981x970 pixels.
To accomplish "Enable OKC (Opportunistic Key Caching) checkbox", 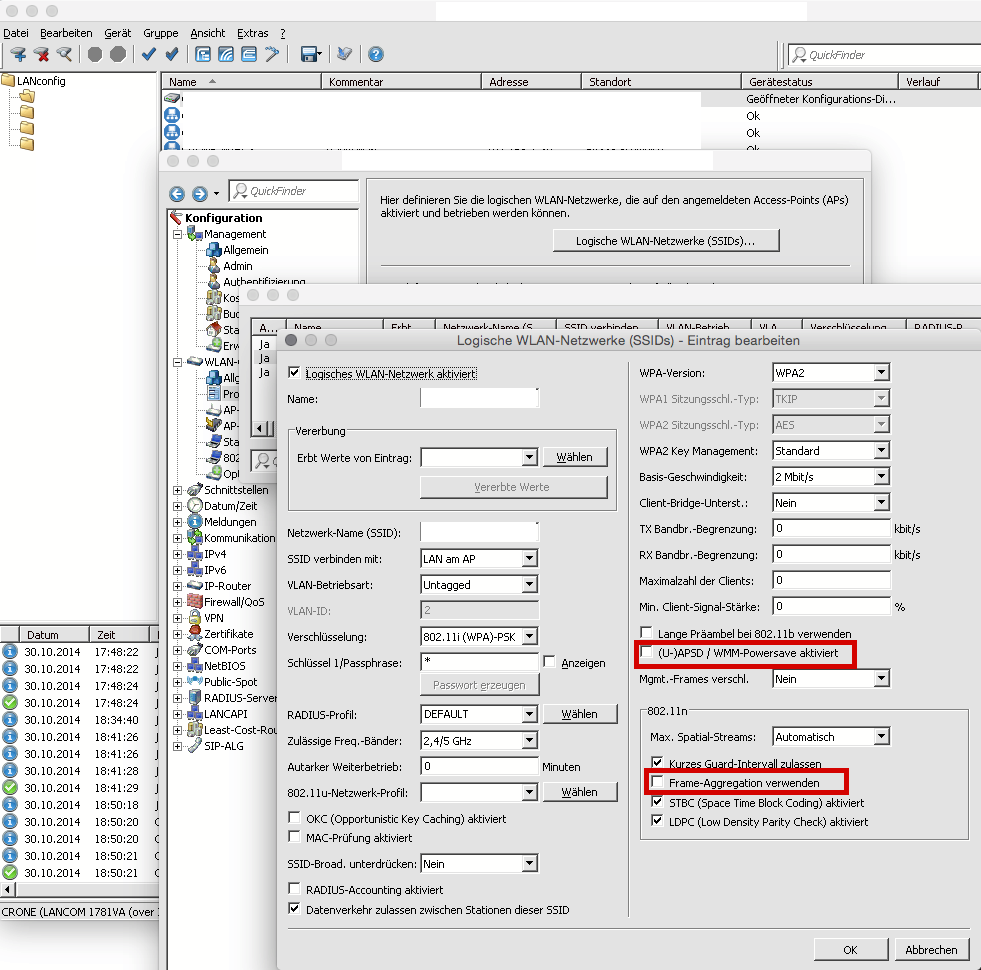I will tap(294, 818).
